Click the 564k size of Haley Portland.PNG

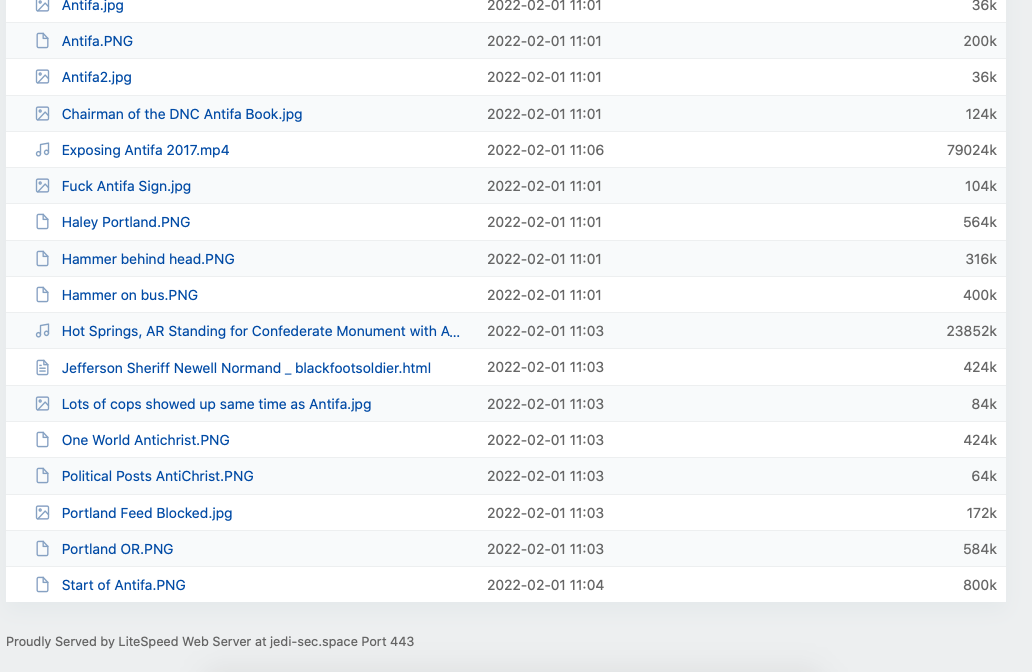(980, 222)
